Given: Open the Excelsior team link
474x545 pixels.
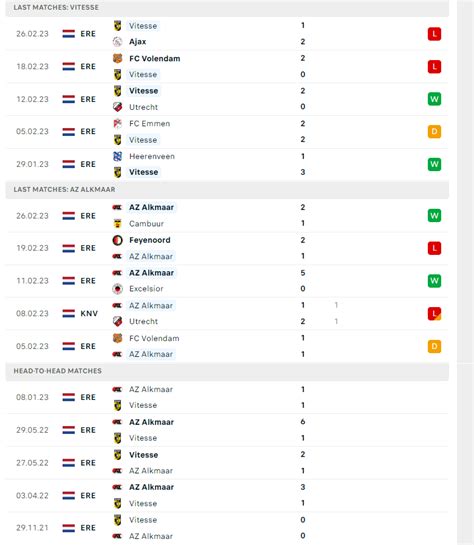Looking at the screenshot, I should click(x=146, y=288).
